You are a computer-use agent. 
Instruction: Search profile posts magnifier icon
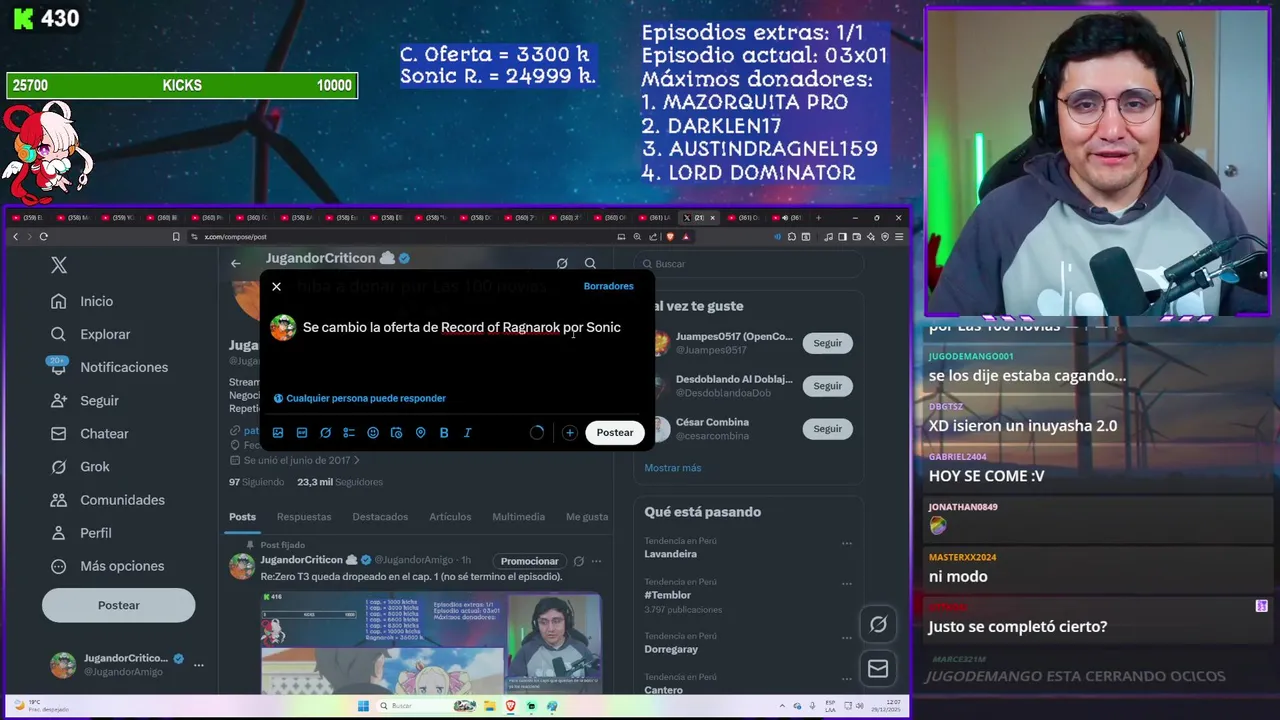coord(590,263)
